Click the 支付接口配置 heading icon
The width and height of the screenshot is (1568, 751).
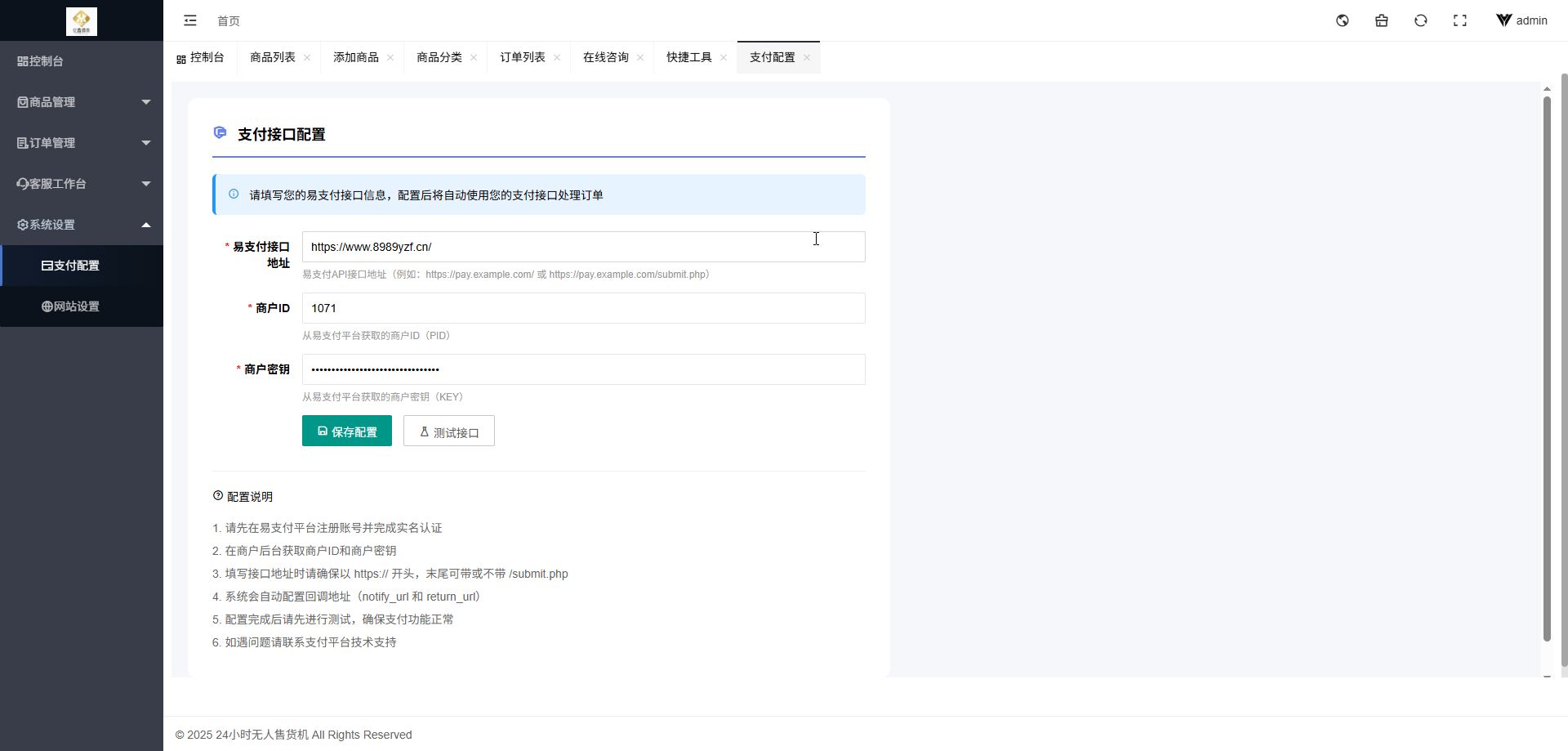tap(220, 132)
